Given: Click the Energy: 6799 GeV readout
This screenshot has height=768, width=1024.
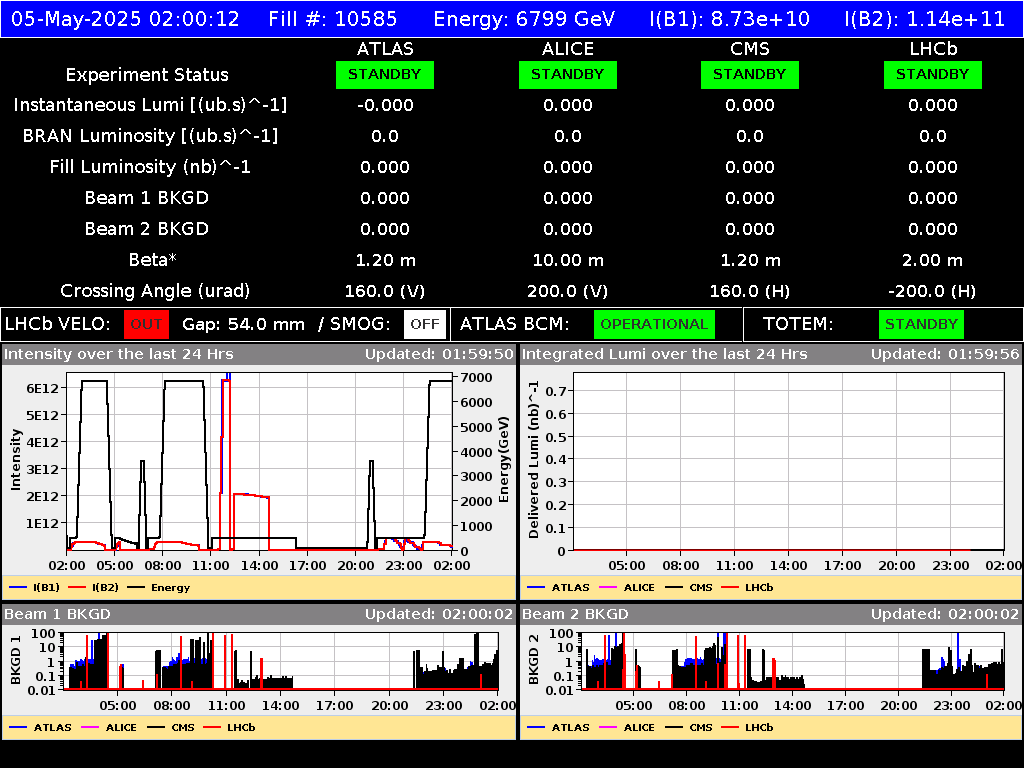Looking at the screenshot, I should pyautogui.click(x=524, y=19).
